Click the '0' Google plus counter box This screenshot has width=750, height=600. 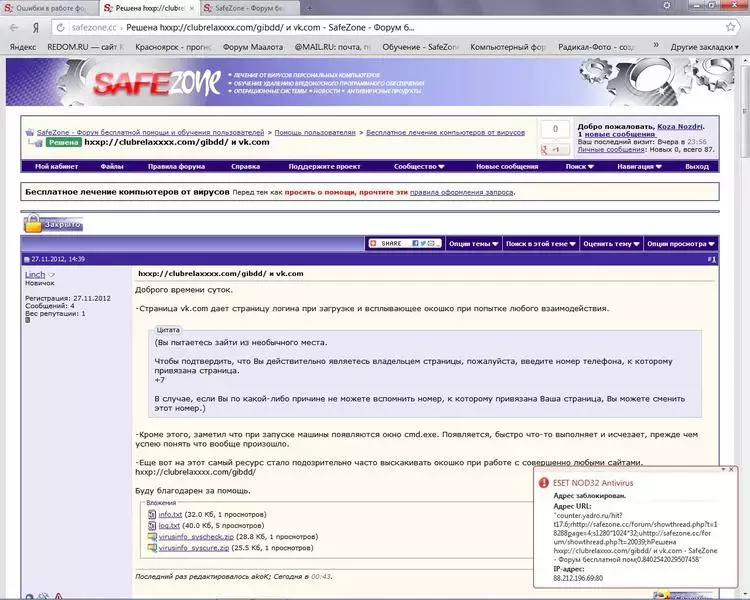(555, 129)
